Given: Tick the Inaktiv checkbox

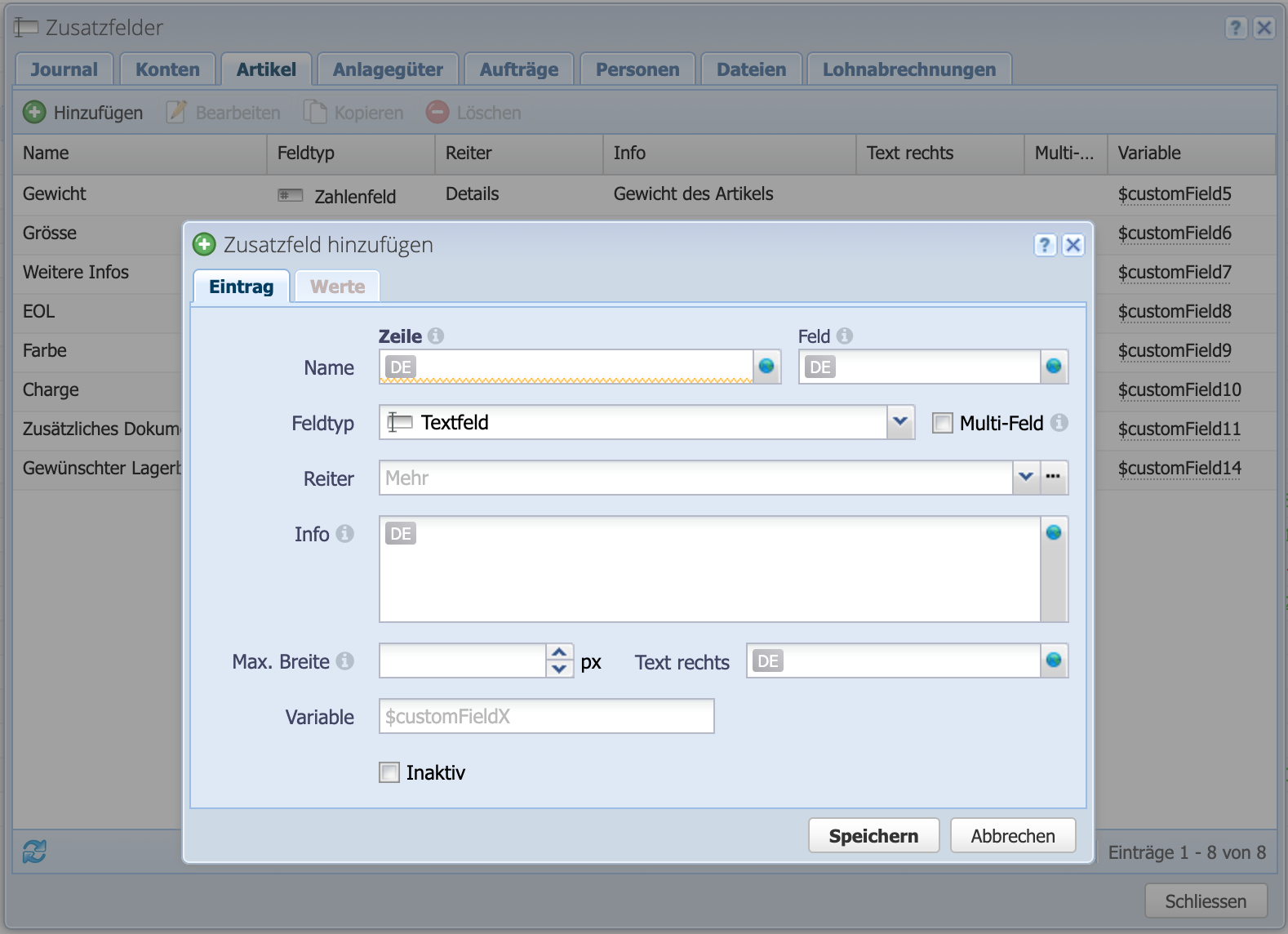Looking at the screenshot, I should coord(389,772).
